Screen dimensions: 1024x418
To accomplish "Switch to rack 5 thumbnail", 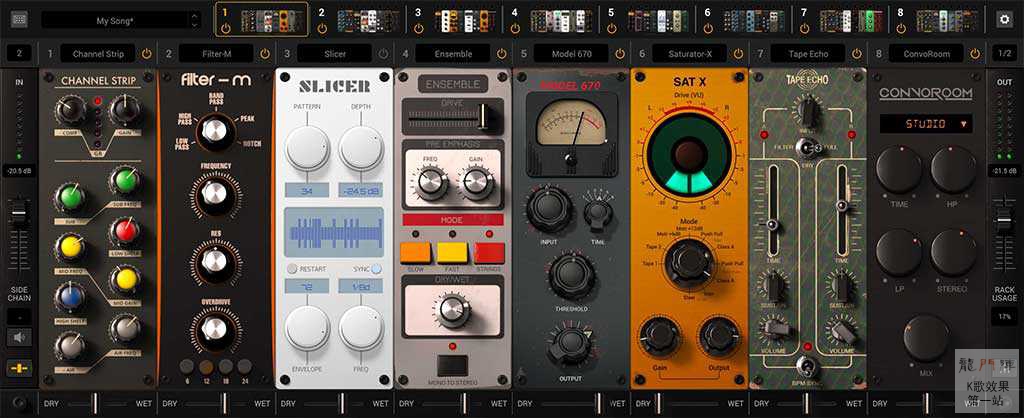I will click(x=658, y=21).
